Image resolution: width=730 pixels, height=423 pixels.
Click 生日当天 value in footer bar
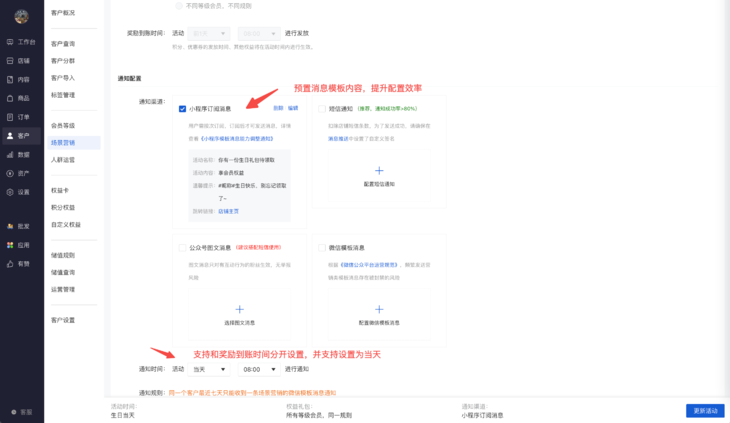(x=122, y=415)
